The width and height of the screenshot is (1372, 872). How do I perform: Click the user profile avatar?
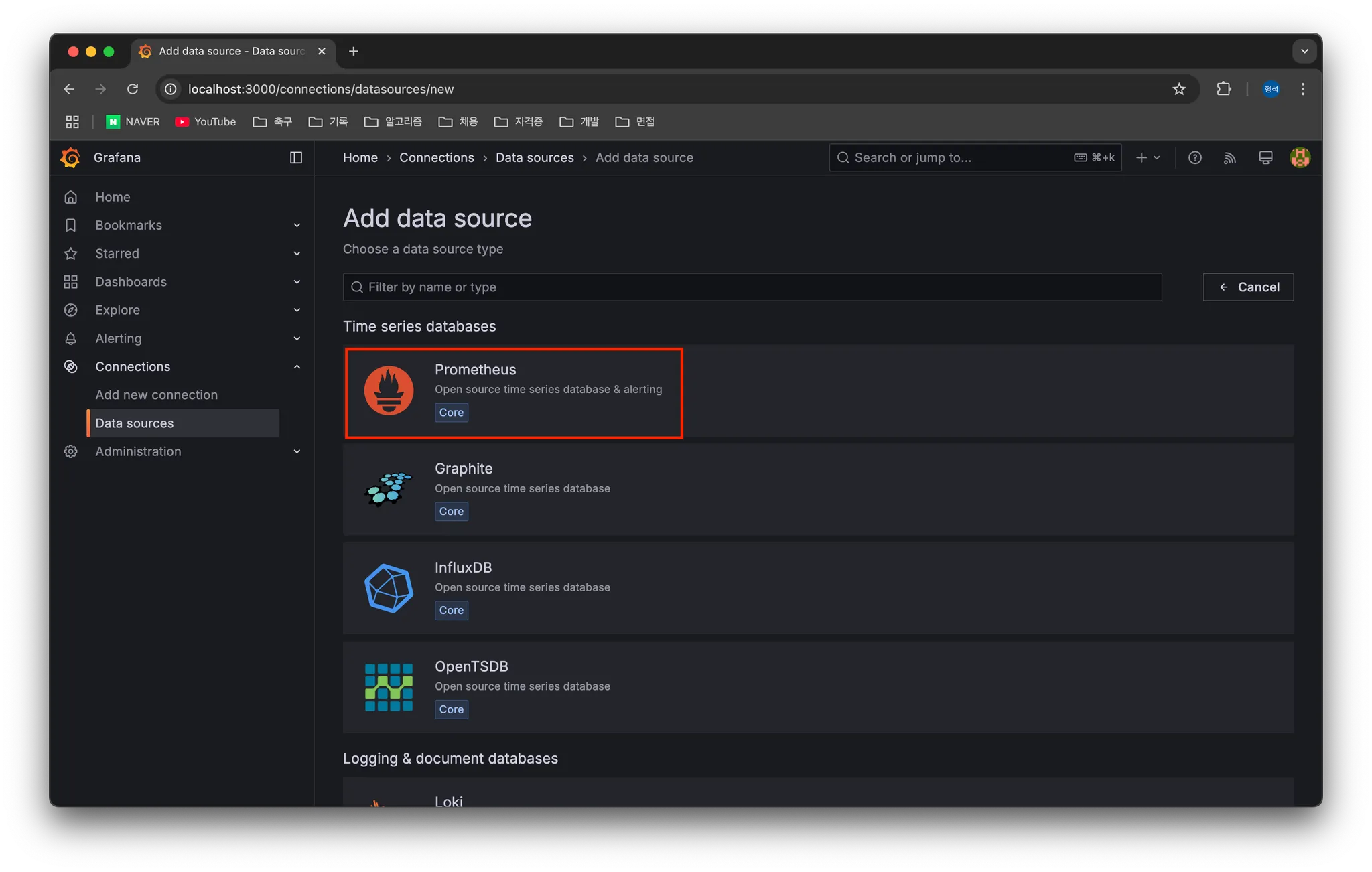(1300, 157)
